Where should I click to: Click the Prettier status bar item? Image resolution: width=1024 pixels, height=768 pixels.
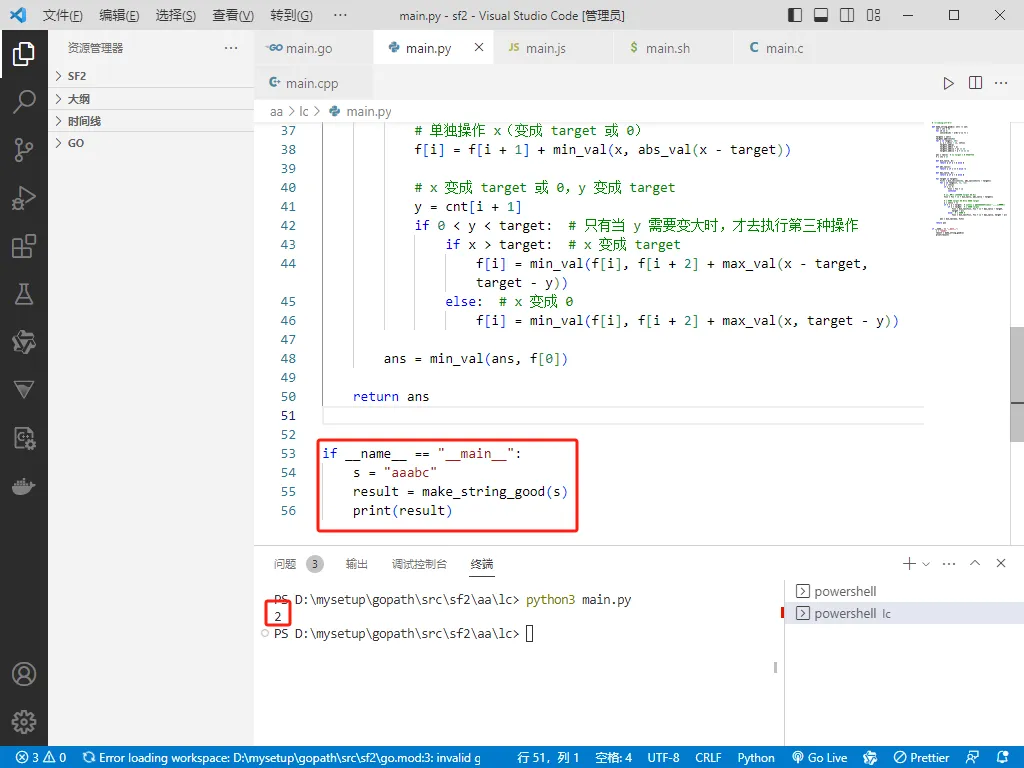tap(921, 758)
